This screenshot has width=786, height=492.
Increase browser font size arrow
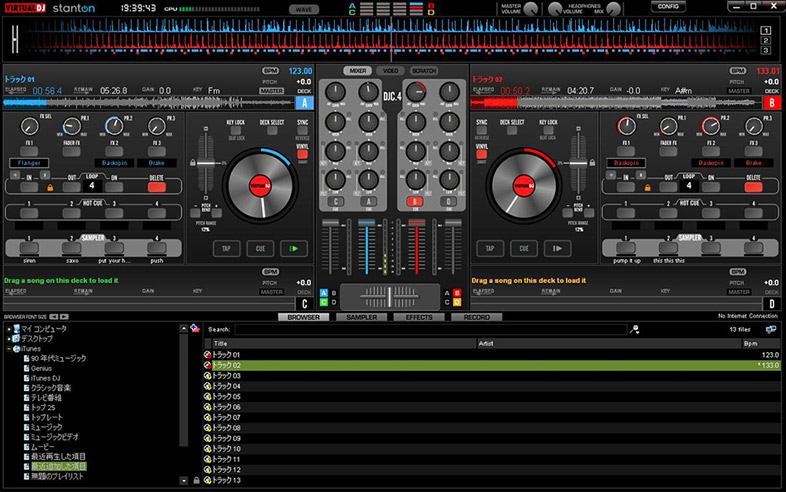pos(64,317)
